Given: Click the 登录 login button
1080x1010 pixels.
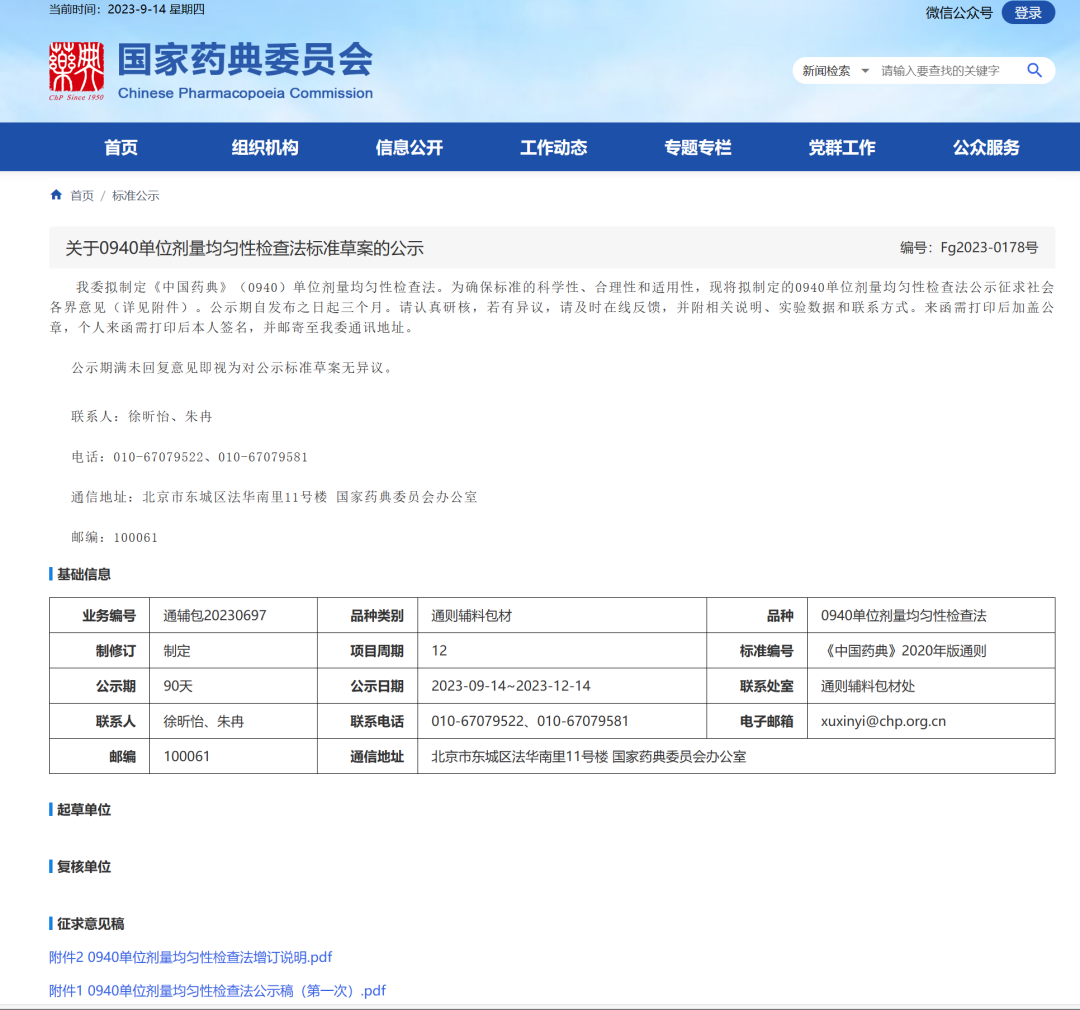Looking at the screenshot, I should [x=1028, y=12].
